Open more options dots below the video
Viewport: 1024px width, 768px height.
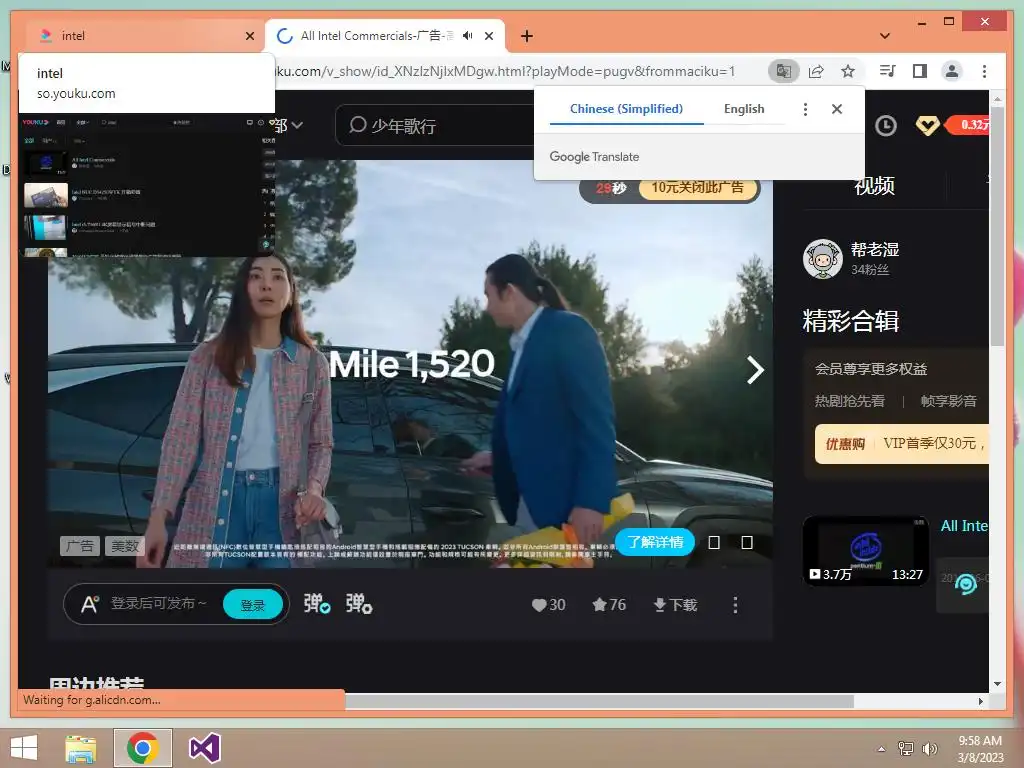[735, 605]
